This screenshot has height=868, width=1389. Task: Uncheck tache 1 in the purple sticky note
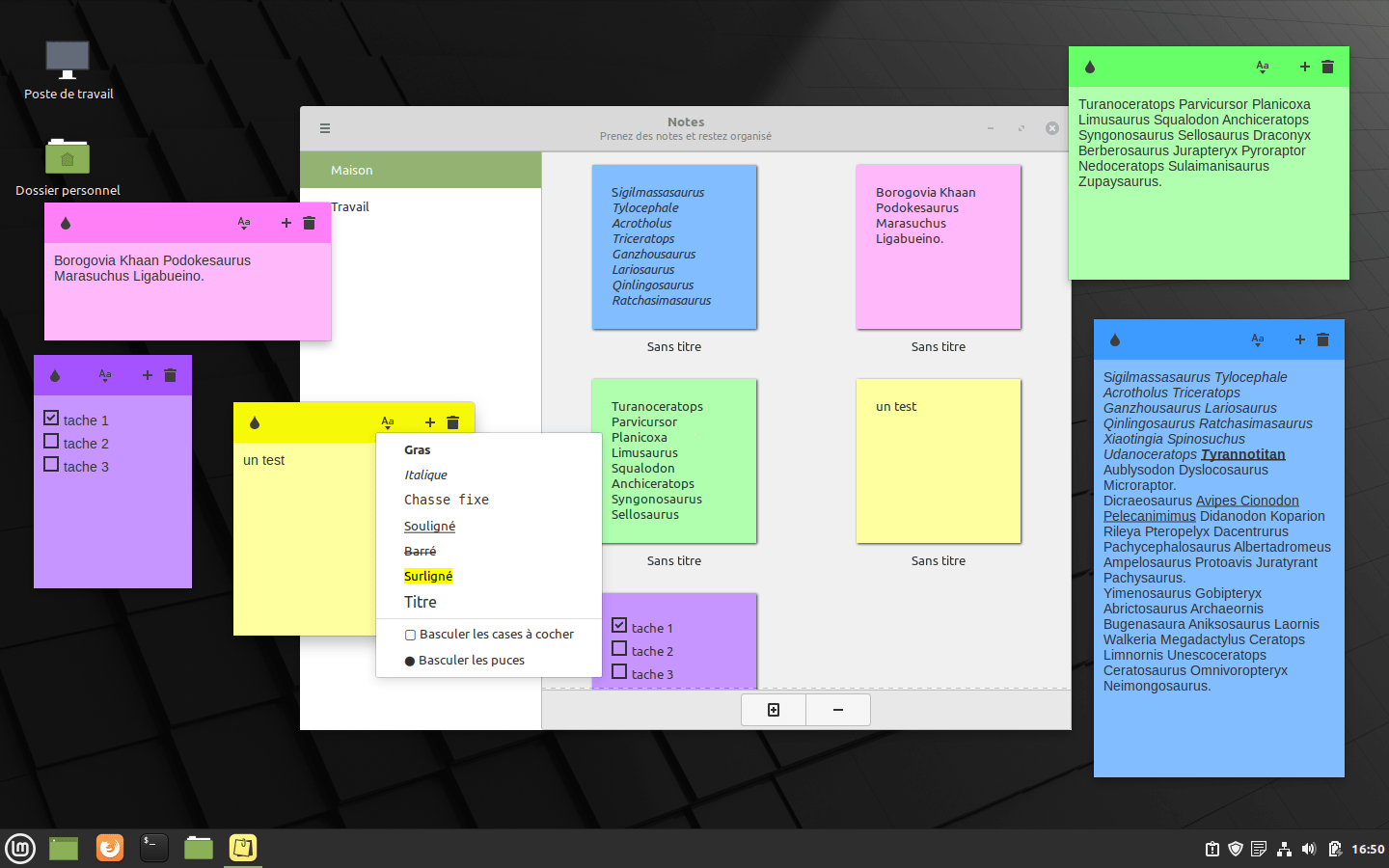tap(51, 419)
